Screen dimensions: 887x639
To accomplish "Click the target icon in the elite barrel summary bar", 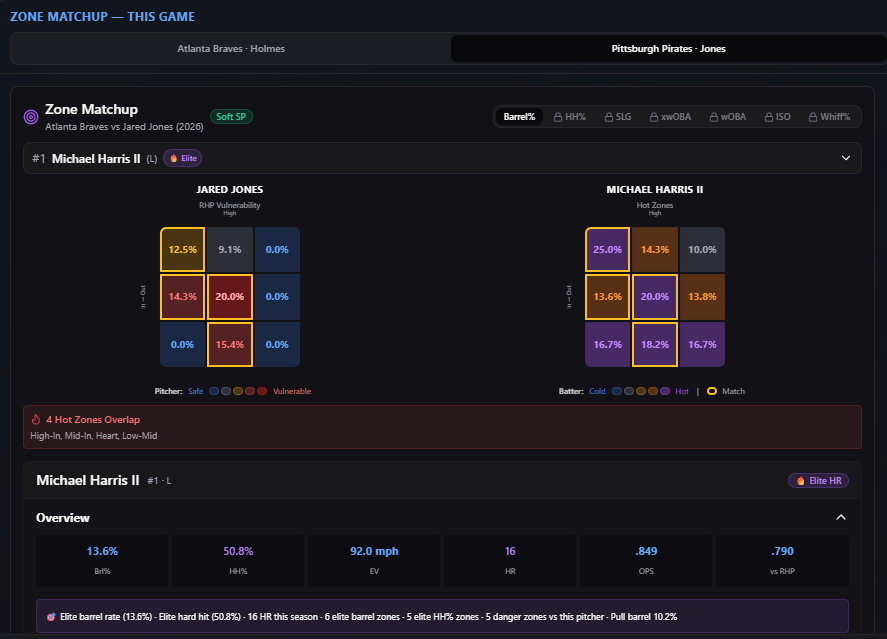I will [51, 617].
